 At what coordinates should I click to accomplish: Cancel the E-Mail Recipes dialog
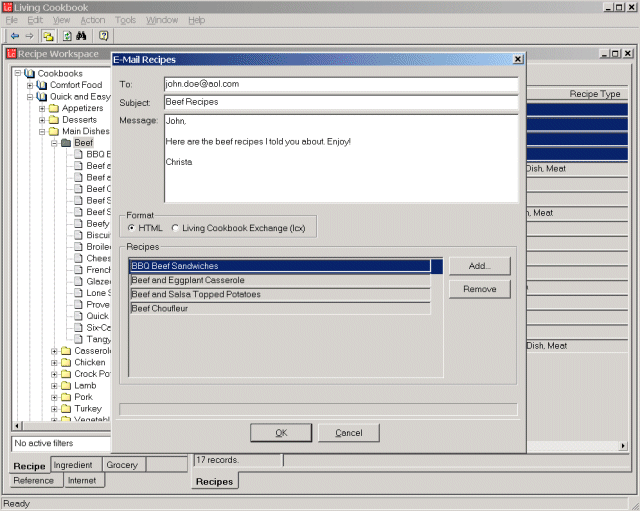(x=349, y=433)
